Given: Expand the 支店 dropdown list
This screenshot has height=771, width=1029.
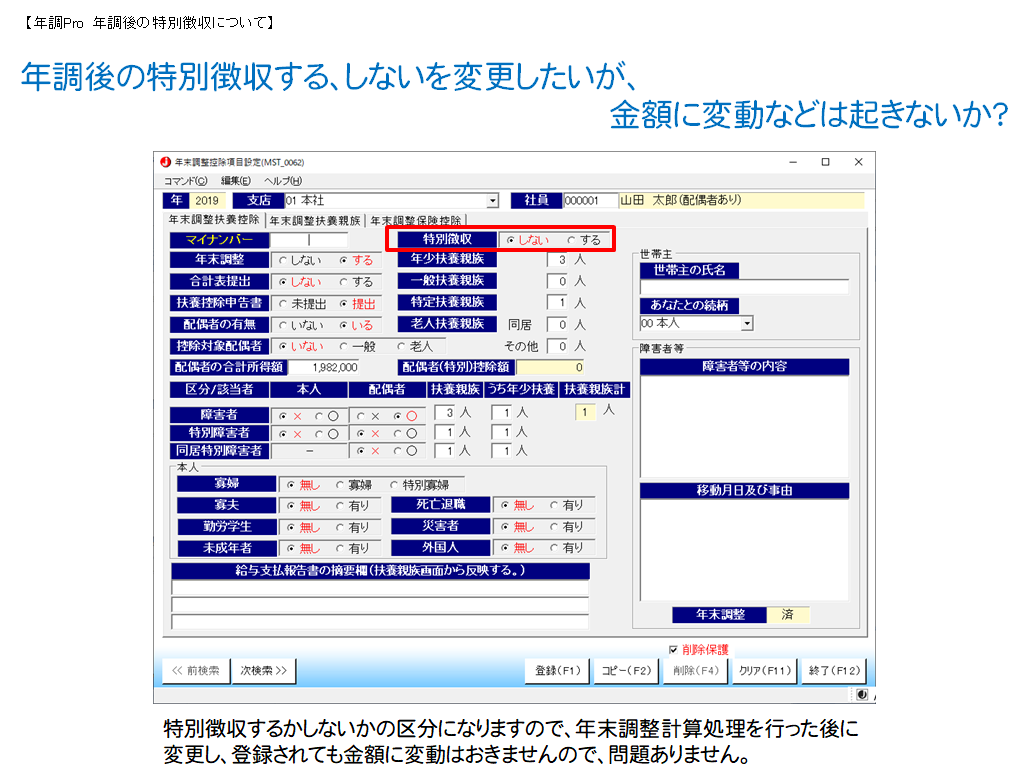Looking at the screenshot, I should 492,201.
